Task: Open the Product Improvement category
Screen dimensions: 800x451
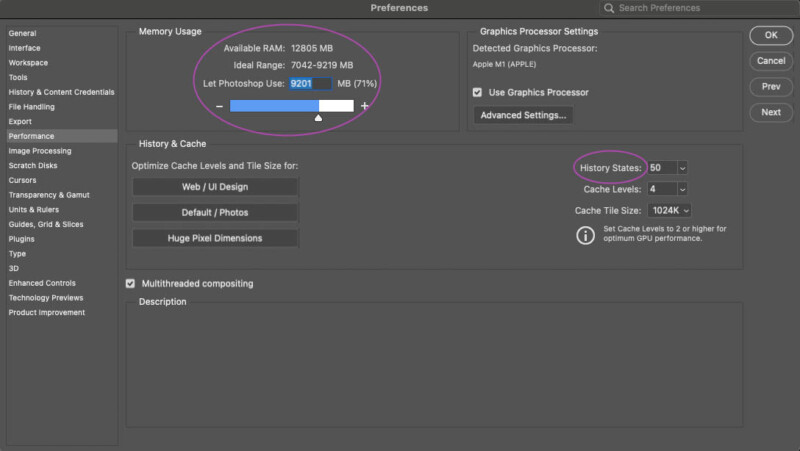Action: pyautogui.click(x=47, y=313)
